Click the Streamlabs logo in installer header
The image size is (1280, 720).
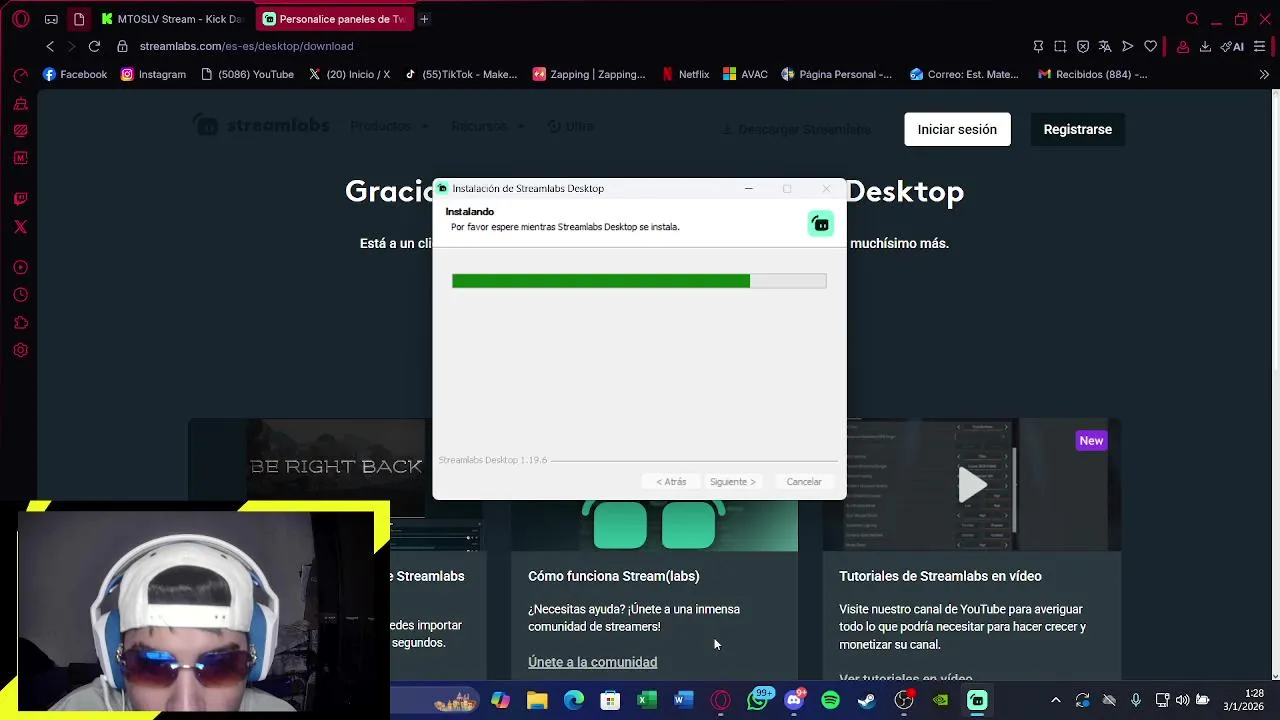point(820,223)
